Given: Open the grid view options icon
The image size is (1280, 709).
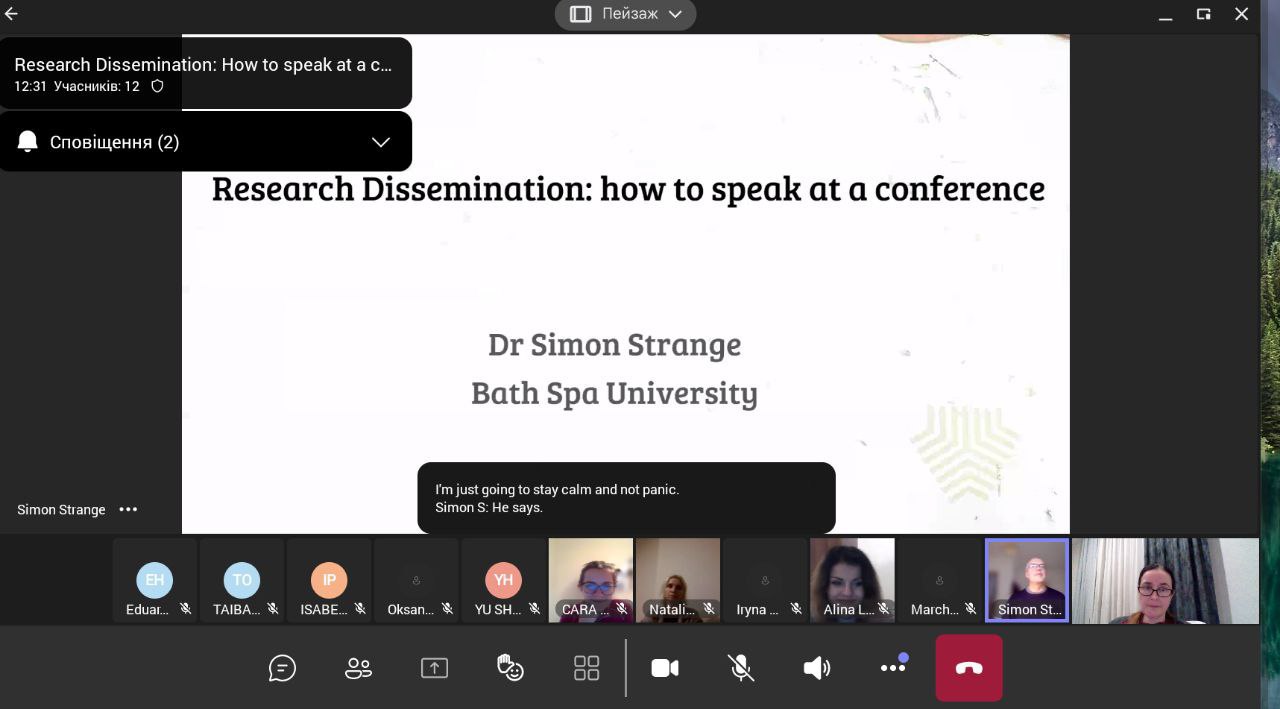Looking at the screenshot, I should point(587,668).
